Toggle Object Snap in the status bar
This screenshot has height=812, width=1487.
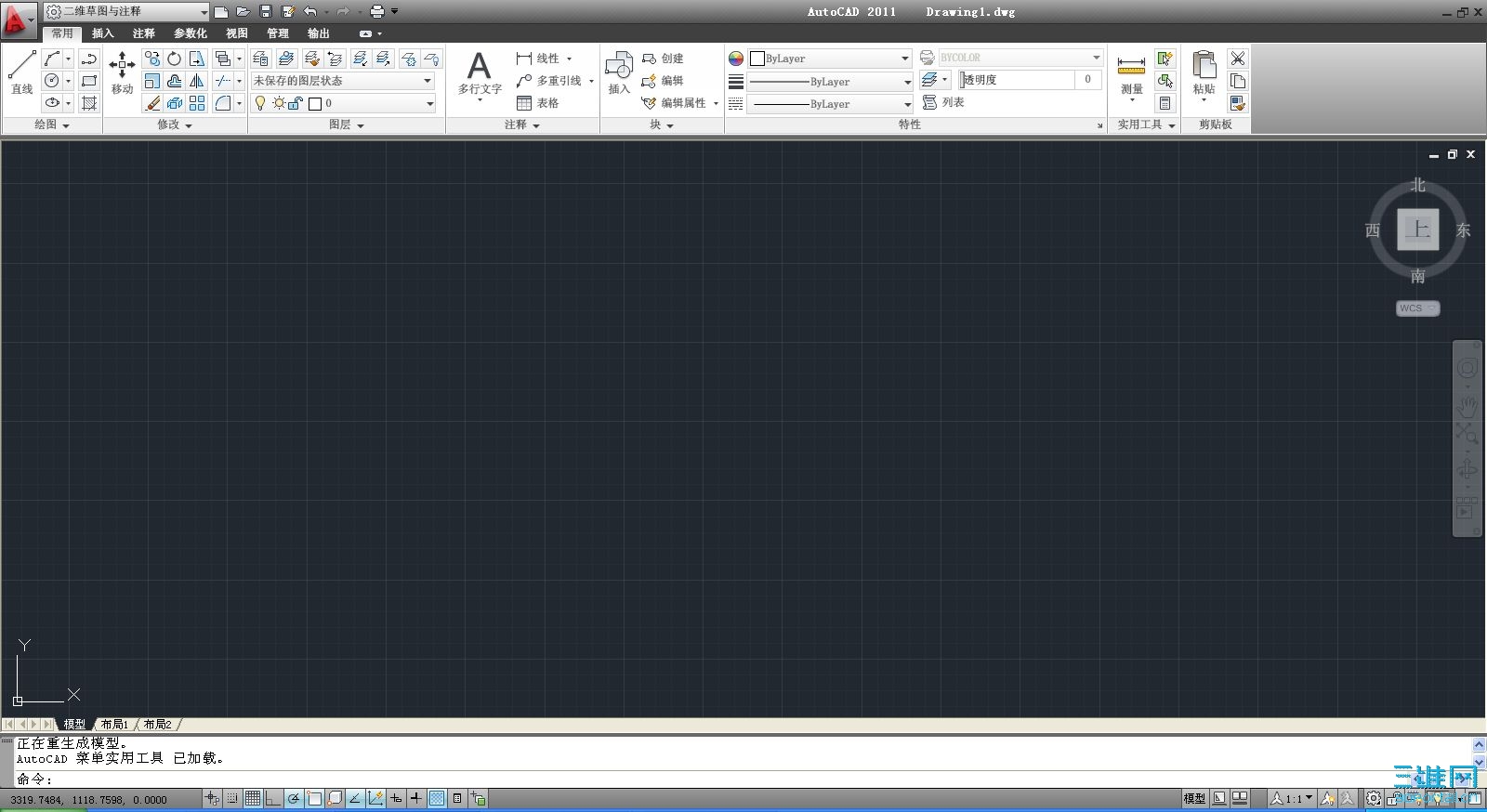click(x=314, y=798)
